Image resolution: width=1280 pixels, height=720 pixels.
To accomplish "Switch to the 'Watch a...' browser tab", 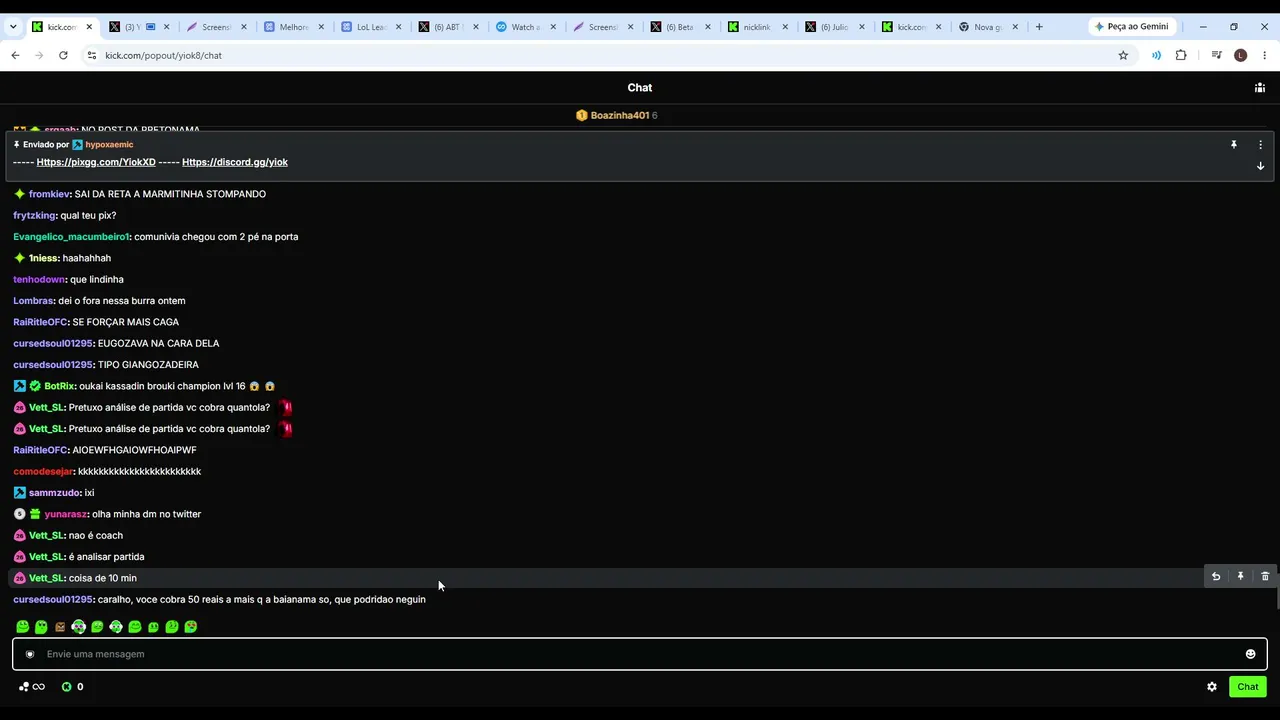I will point(526,27).
